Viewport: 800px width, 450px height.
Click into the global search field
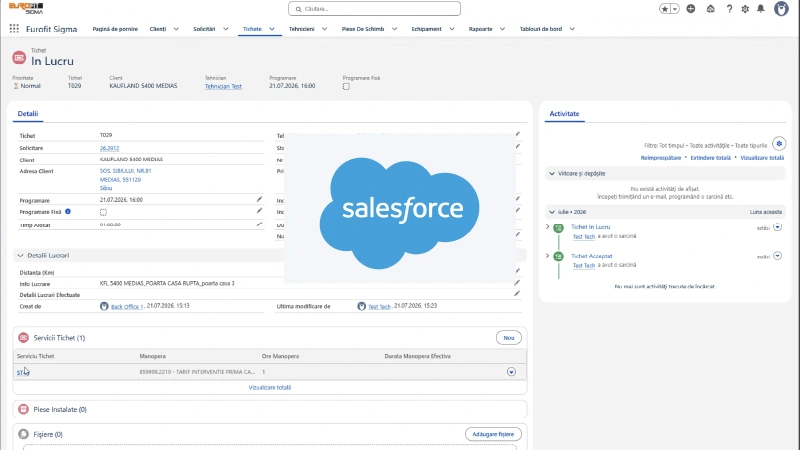[x=374, y=9]
